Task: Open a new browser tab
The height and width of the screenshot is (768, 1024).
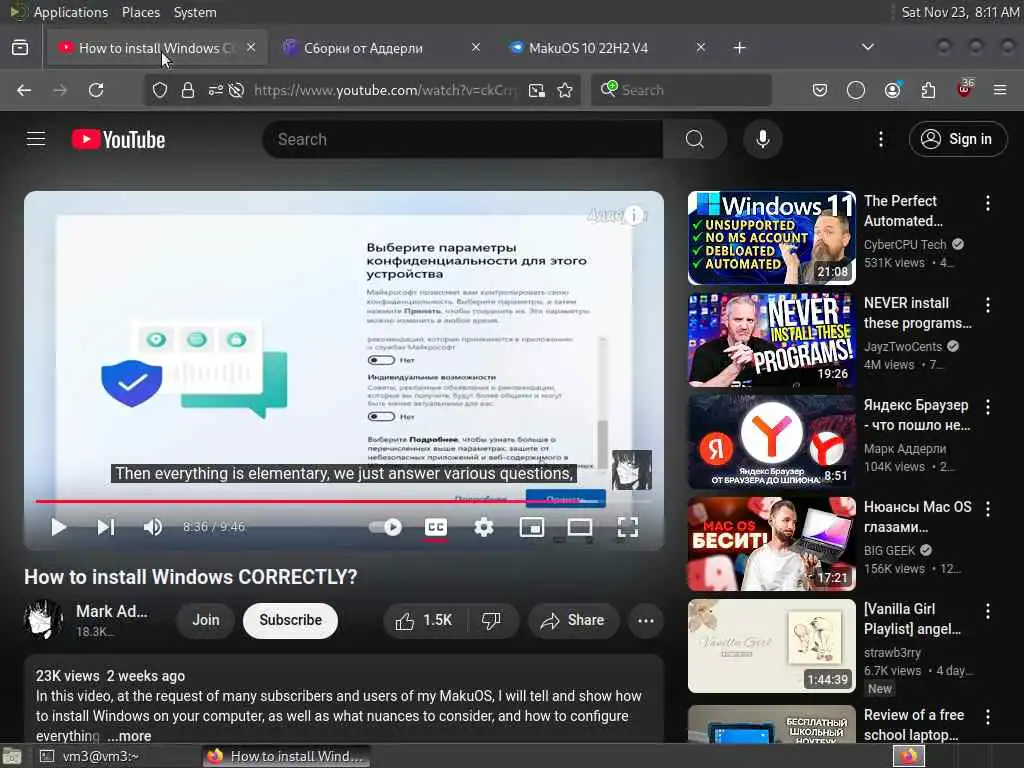Action: [739, 48]
